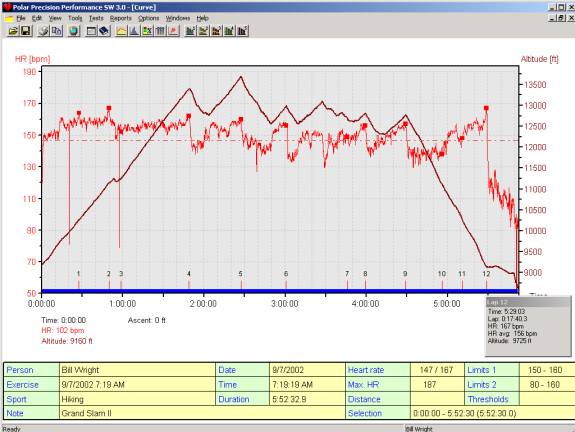Select graph preset 5 icon
The height and width of the screenshot is (432, 575).
(242, 31)
